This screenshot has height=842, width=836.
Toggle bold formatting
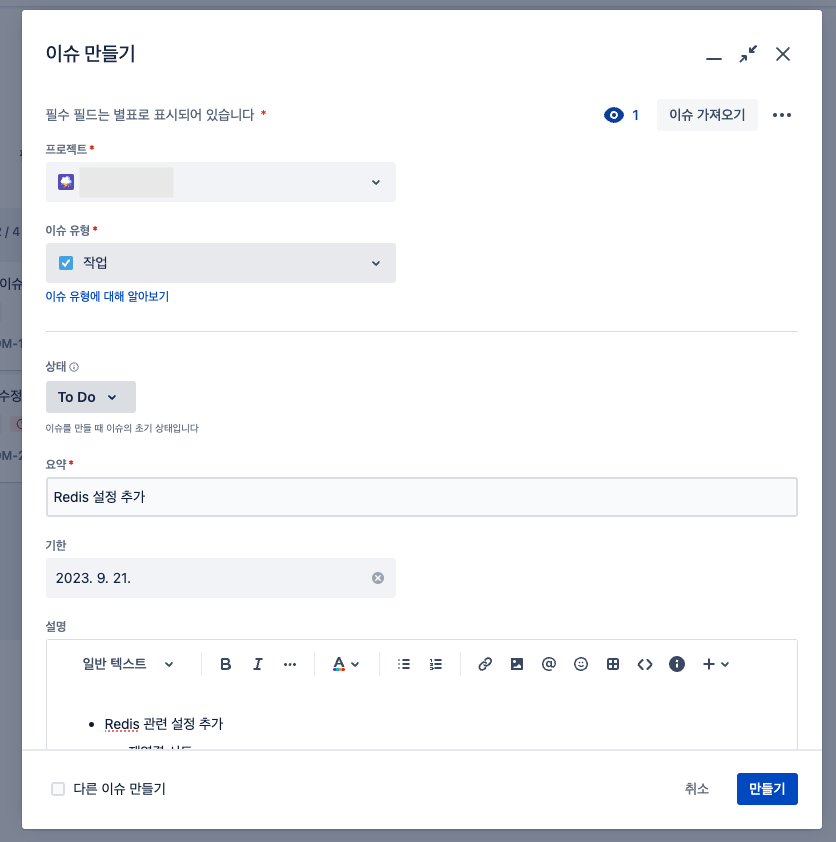226,664
